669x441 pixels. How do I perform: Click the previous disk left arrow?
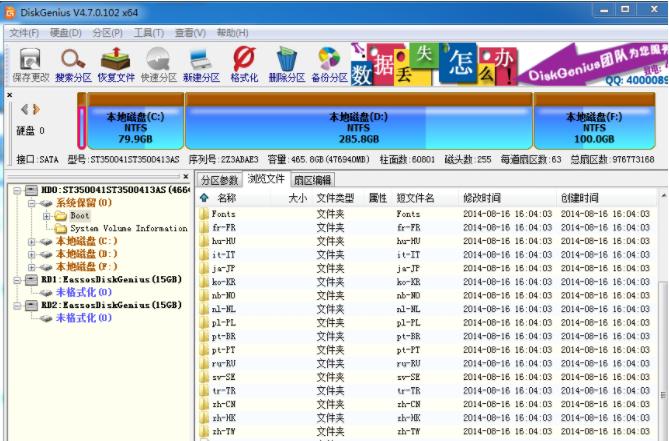[25, 110]
